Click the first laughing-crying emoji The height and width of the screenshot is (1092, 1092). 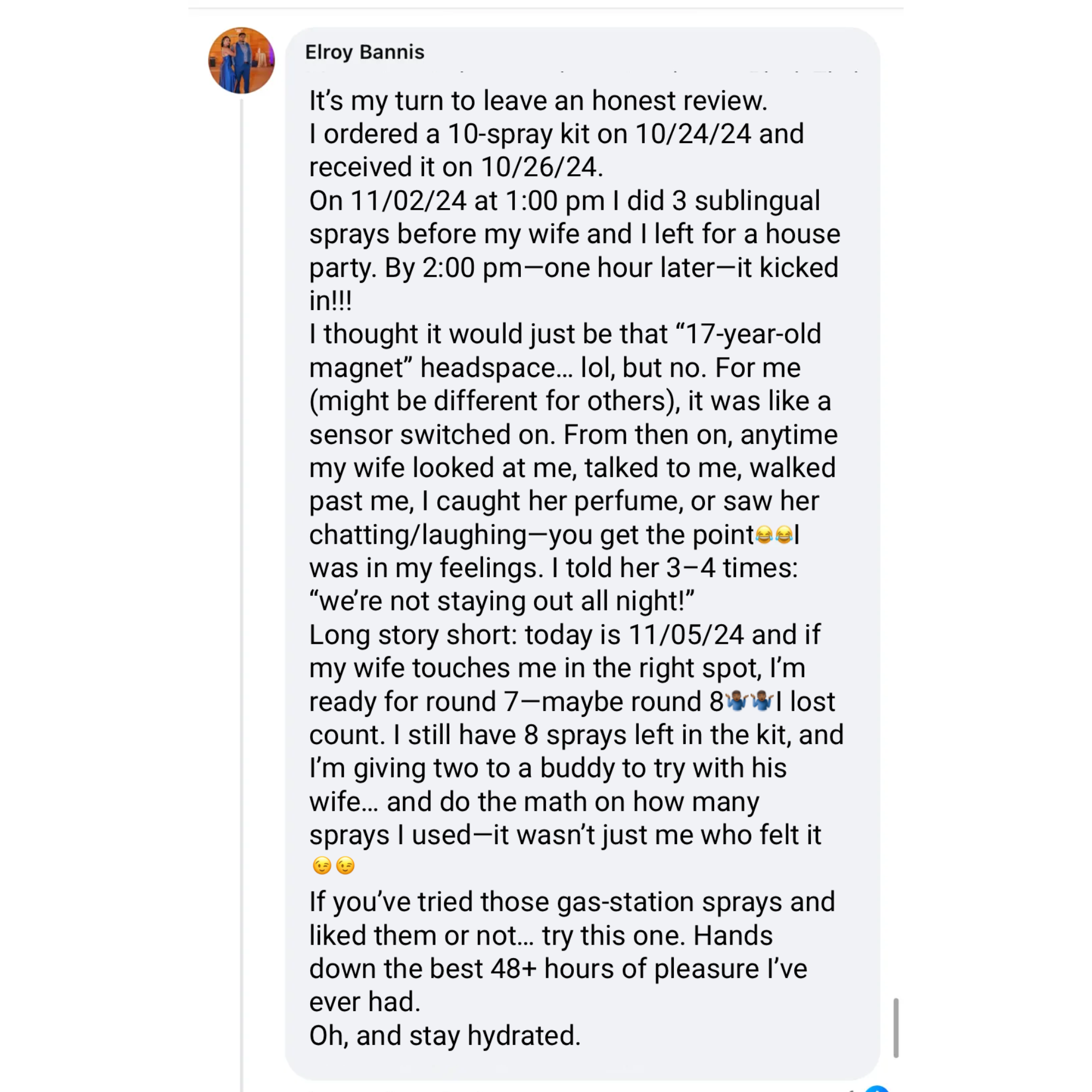tap(764, 535)
